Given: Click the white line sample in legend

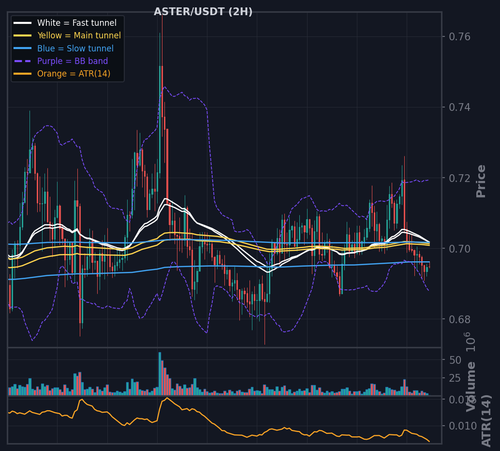Looking at the screenshot, I should 23,23.
